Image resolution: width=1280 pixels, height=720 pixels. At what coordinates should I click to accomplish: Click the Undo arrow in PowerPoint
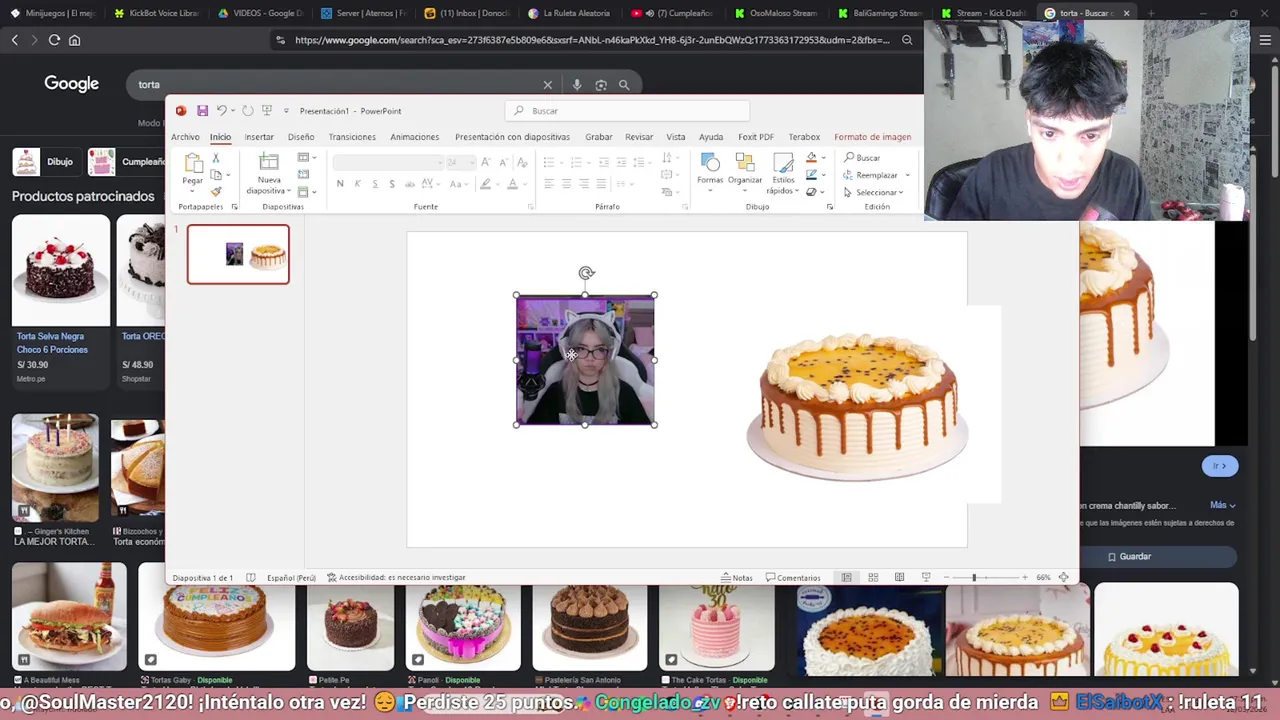pos(222,111)
